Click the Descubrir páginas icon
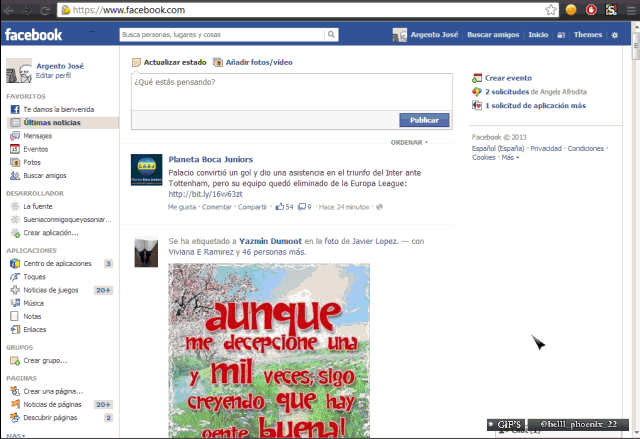This screenshot has height=439, width=640. [x=15, y=417]
